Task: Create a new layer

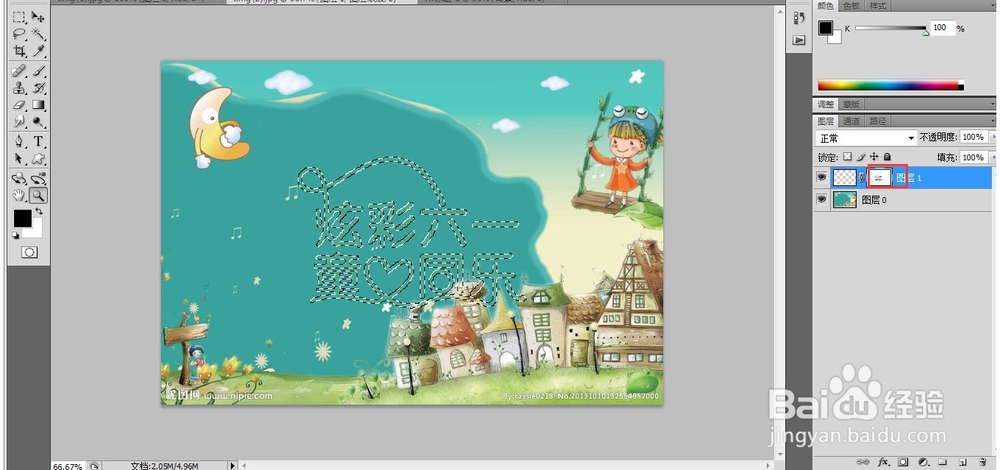Action: (964, 461)
